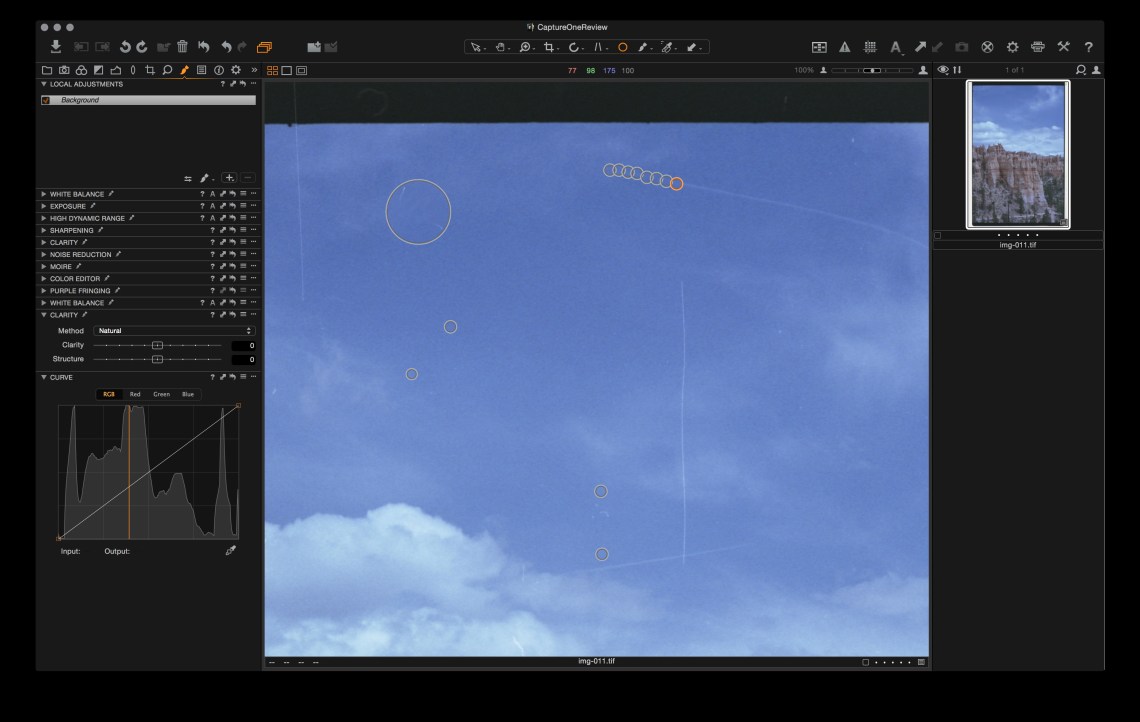This screenshot has height=722, width=1140.
Task: Expand the Exposure tool panel
Action: click(44, 206)
